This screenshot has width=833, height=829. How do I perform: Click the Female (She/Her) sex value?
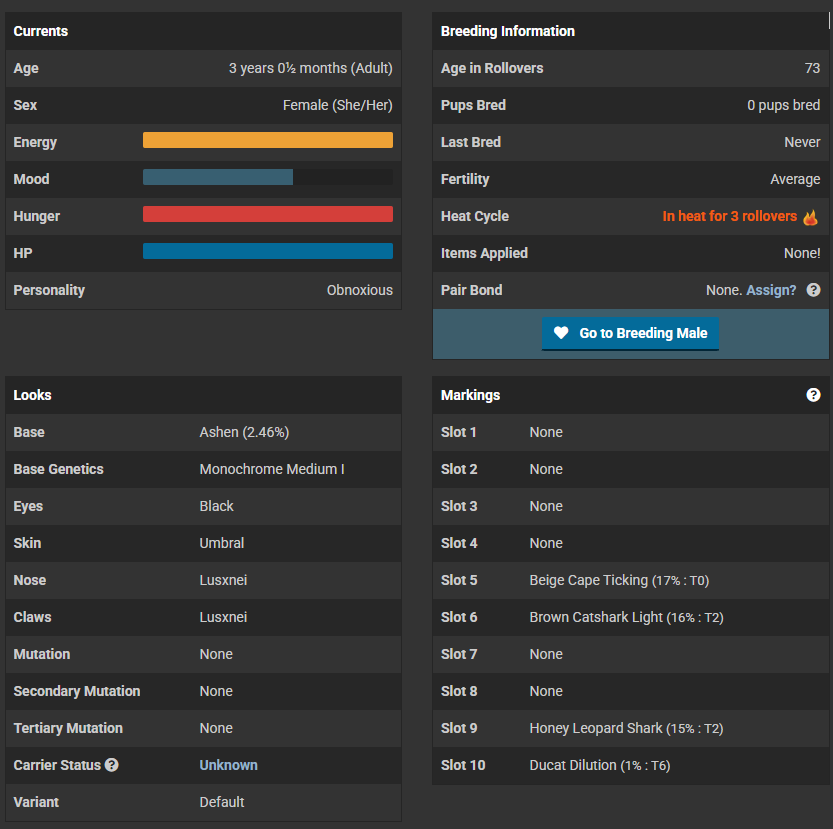click(338, 105)
